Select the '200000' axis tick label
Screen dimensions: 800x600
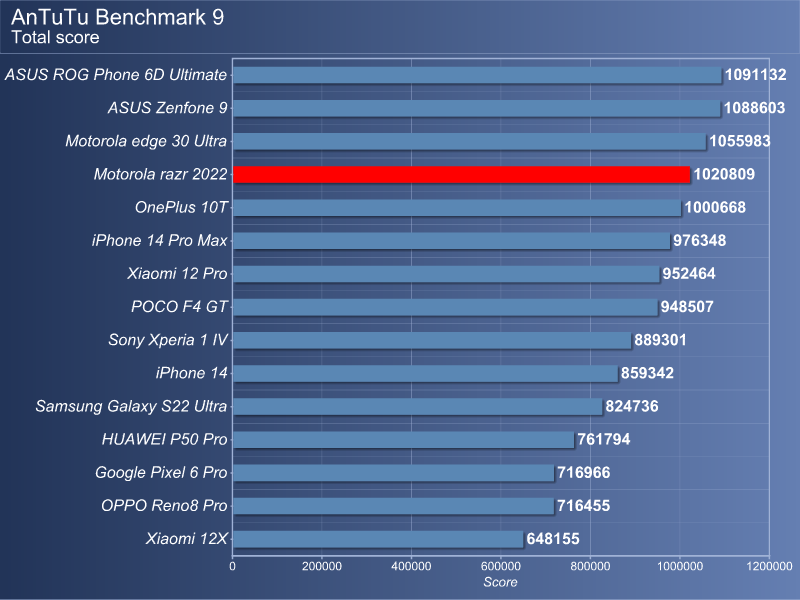point(322,566)
